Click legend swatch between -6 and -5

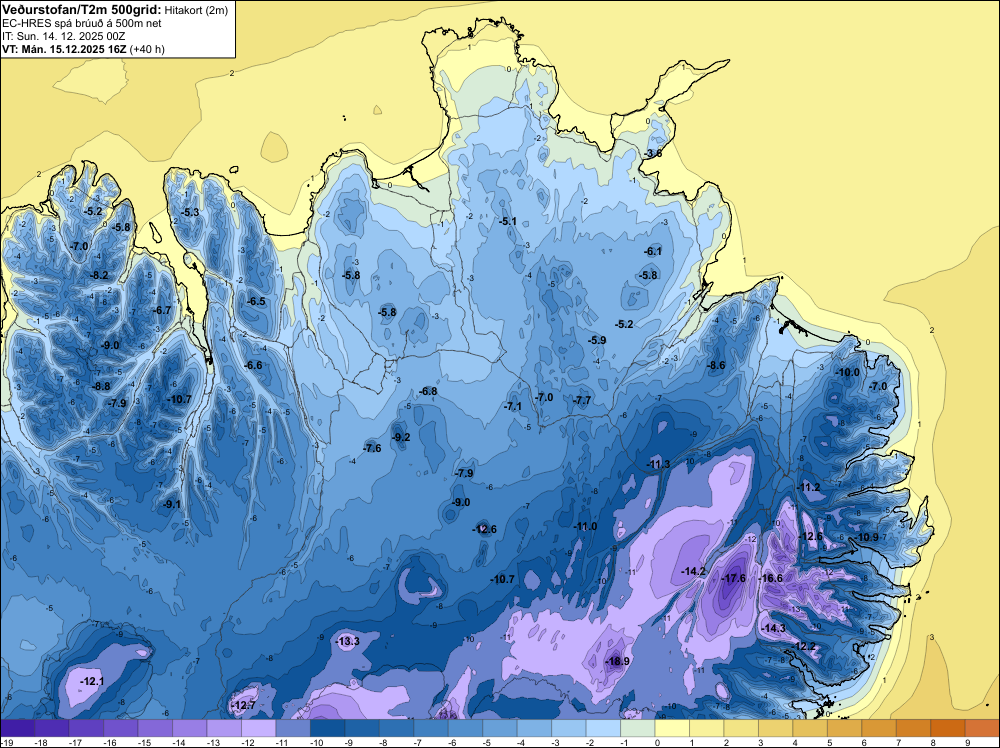(x=465, y=728)
